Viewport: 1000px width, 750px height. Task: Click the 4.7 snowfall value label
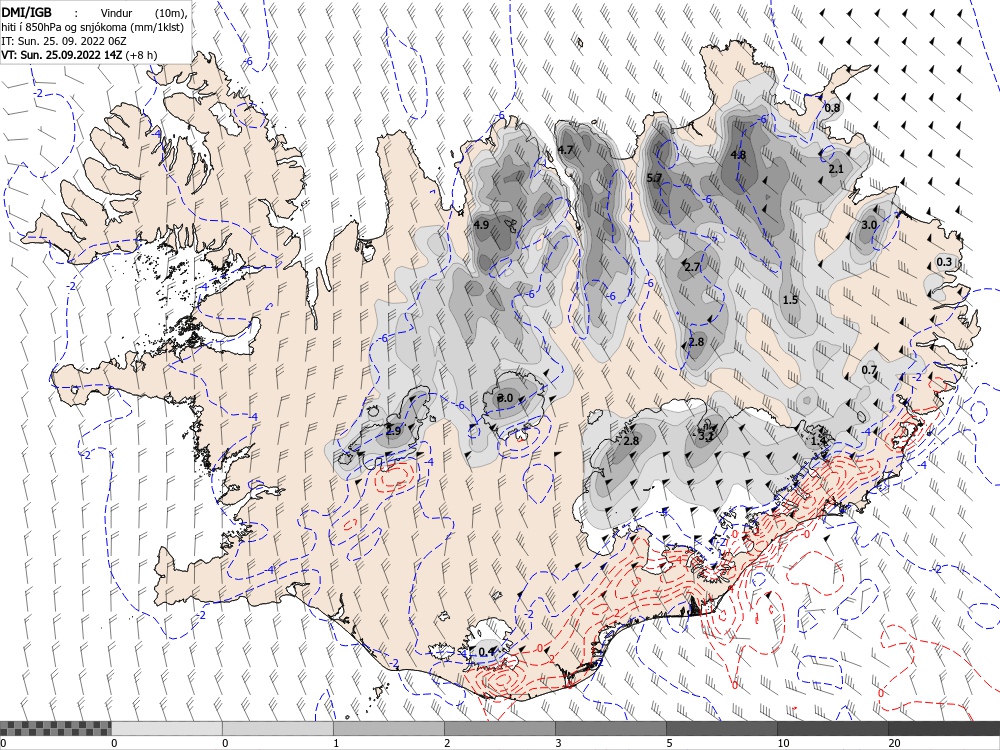click(565, 150)
